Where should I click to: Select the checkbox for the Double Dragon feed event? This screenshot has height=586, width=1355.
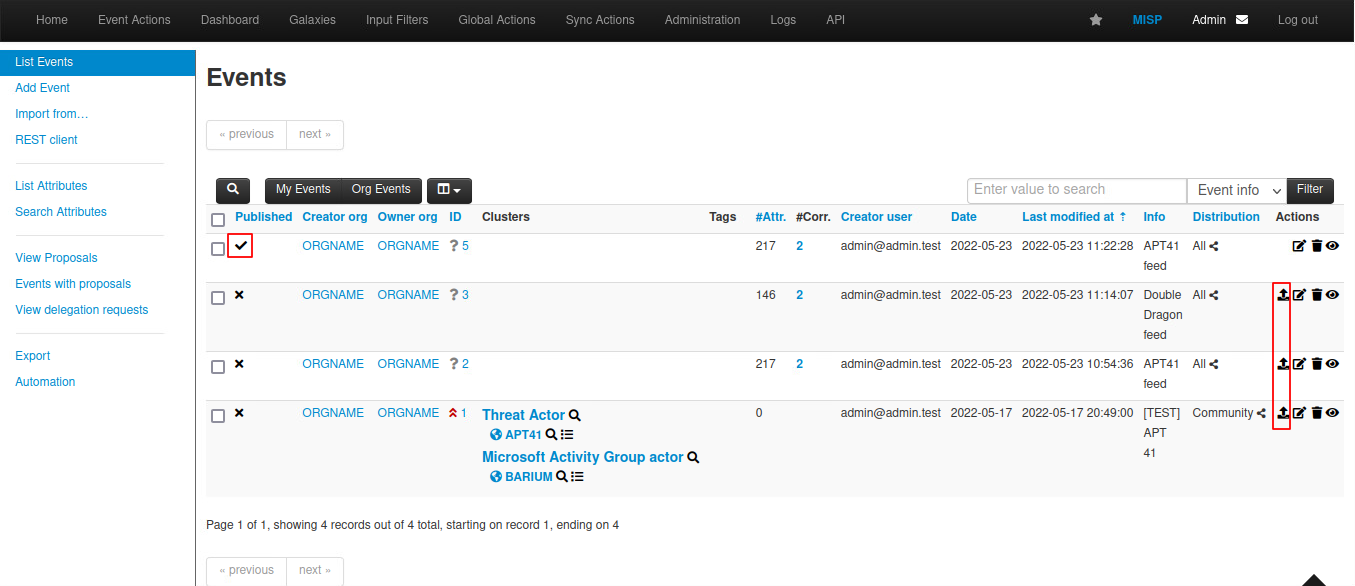click(218, 298)
